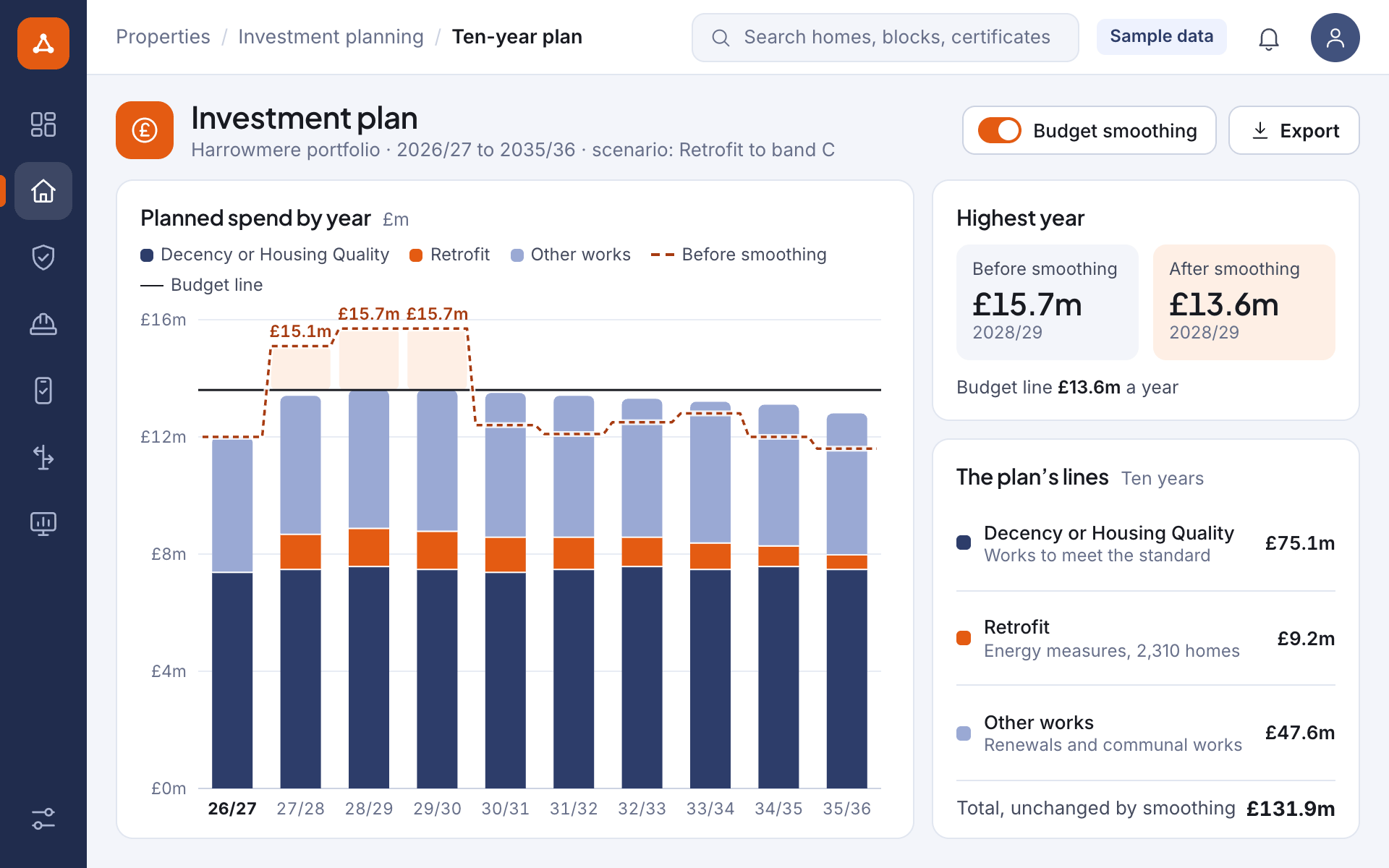The image size is (1389, 868).
Task: Click the £47.6m Other works total
Action: pyautogui.click(x=1299, y=733)
